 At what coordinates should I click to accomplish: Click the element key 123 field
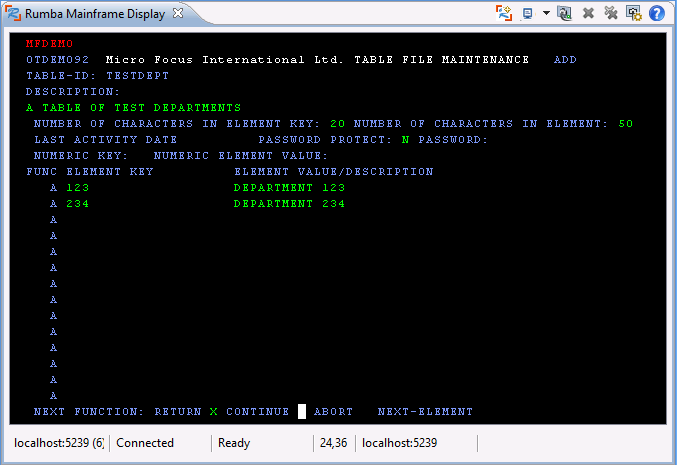78,188
